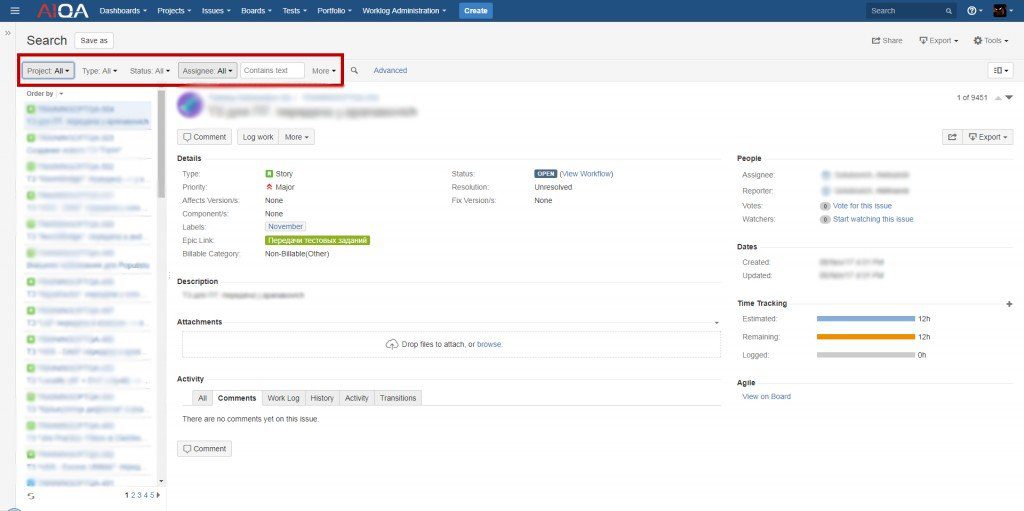Viewport: 1024px width, 511px height.
Task: Click the Save as button
Action: (x=94, y=41)
